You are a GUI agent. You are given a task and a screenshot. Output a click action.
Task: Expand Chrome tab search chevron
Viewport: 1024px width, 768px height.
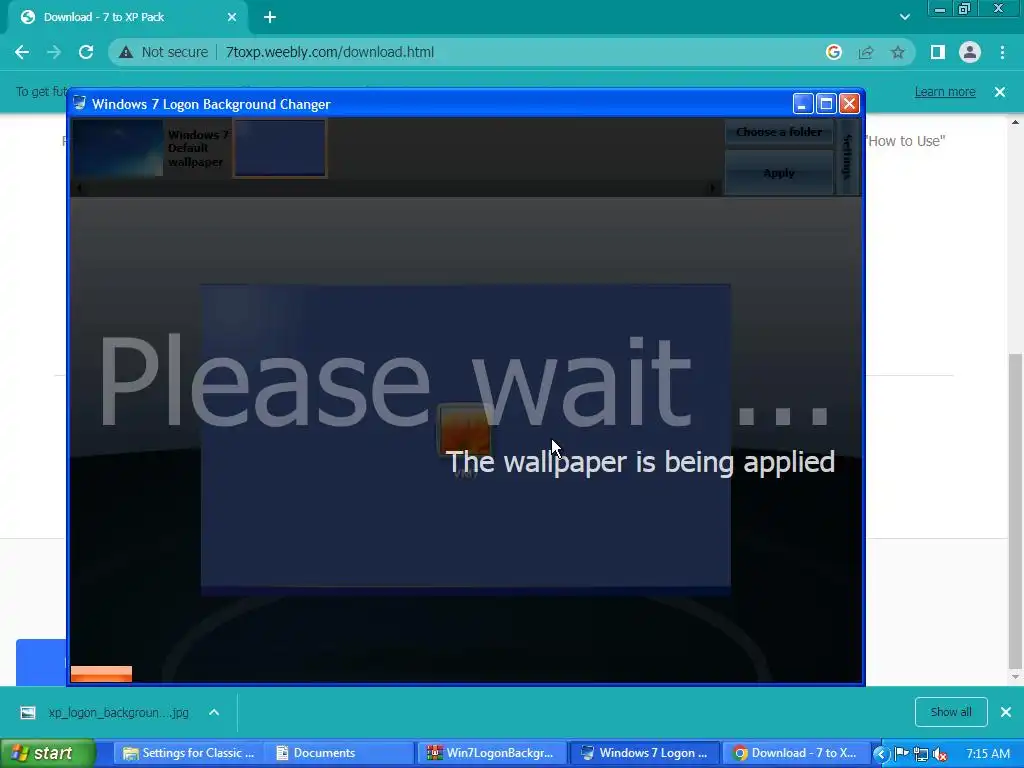[904, 17]
